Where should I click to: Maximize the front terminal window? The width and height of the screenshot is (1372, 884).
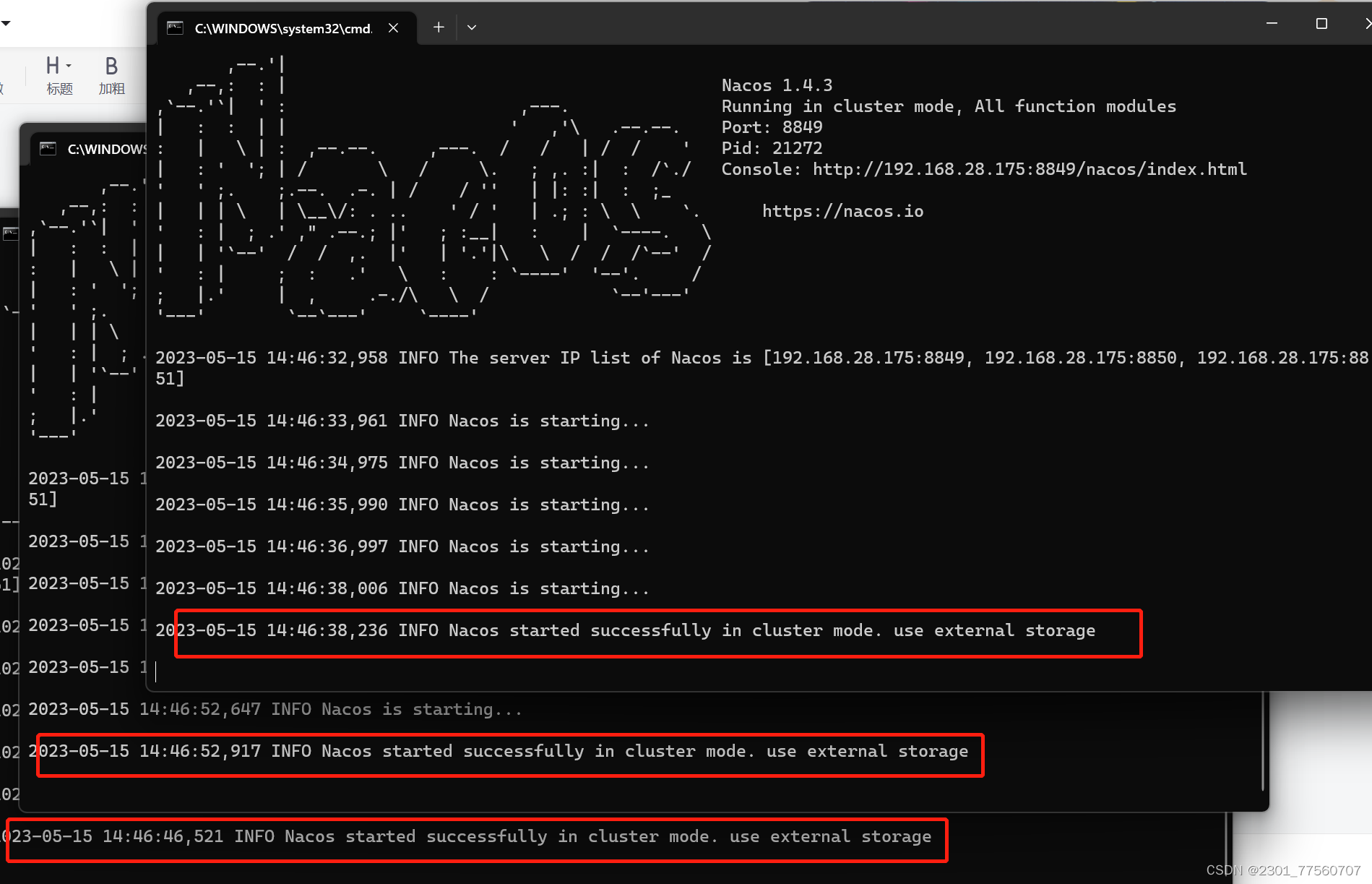[1321, 24]
